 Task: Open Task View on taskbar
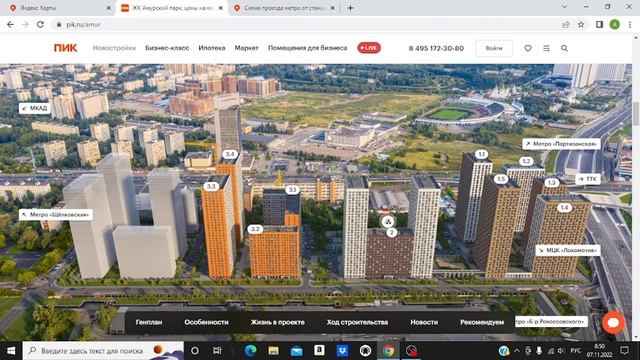click(x=217, y=351)
